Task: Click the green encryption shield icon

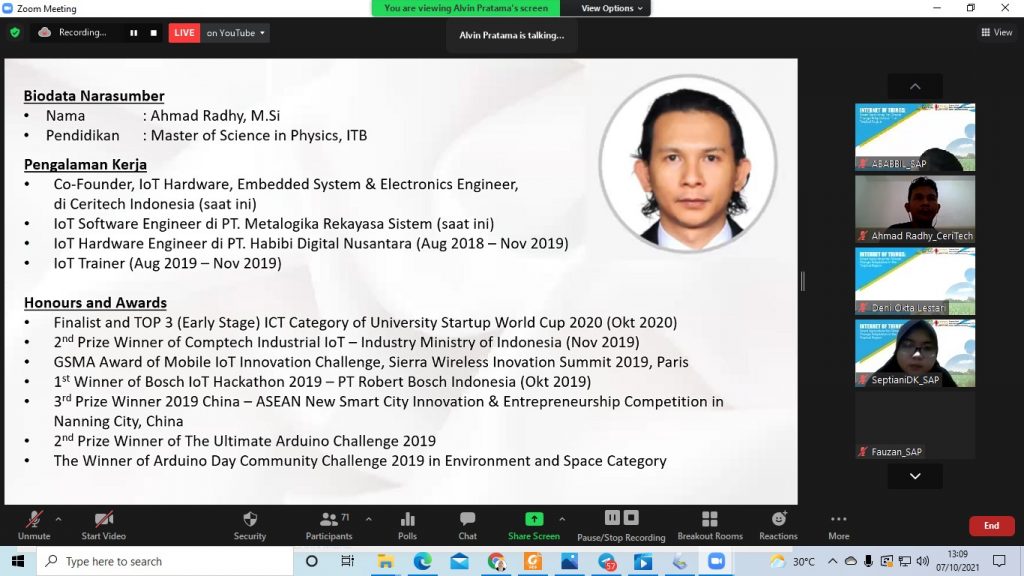Action: click(15, 33)
